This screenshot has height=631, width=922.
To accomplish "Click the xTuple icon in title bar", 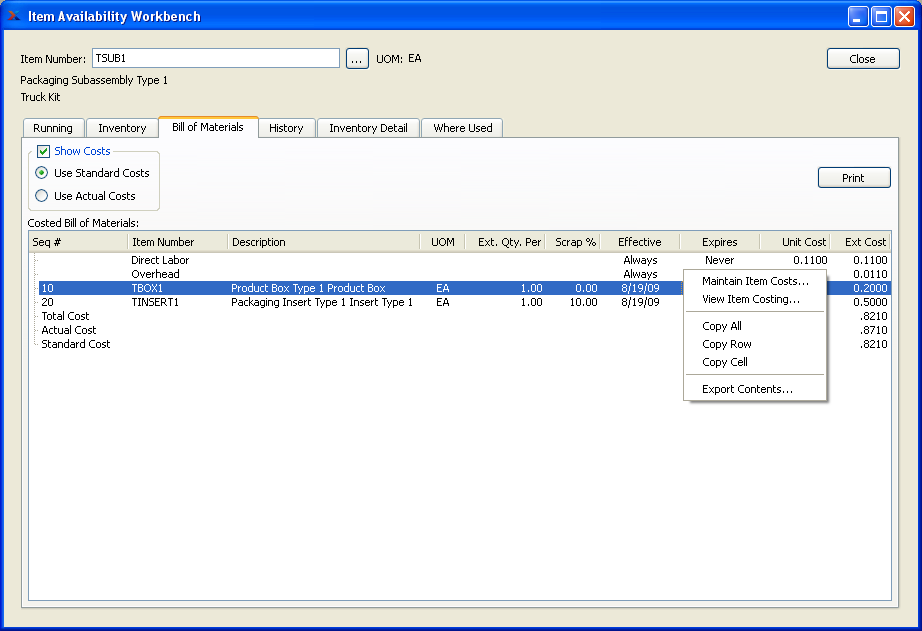I will coord(14,16).
